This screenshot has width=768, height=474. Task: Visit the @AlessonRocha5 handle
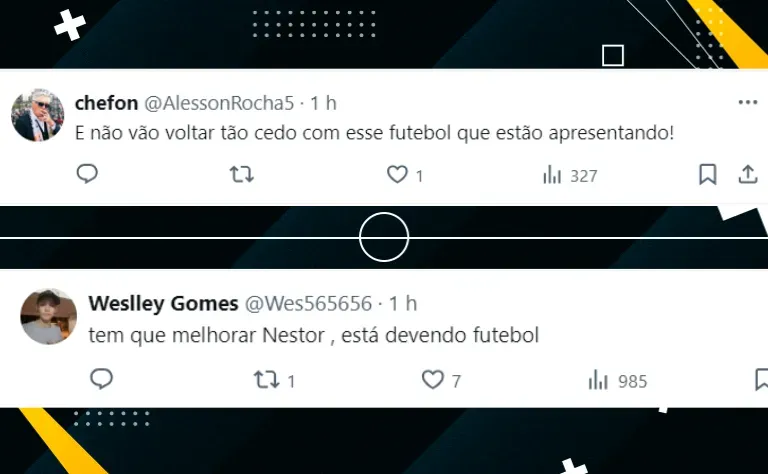tap(219, 103)
